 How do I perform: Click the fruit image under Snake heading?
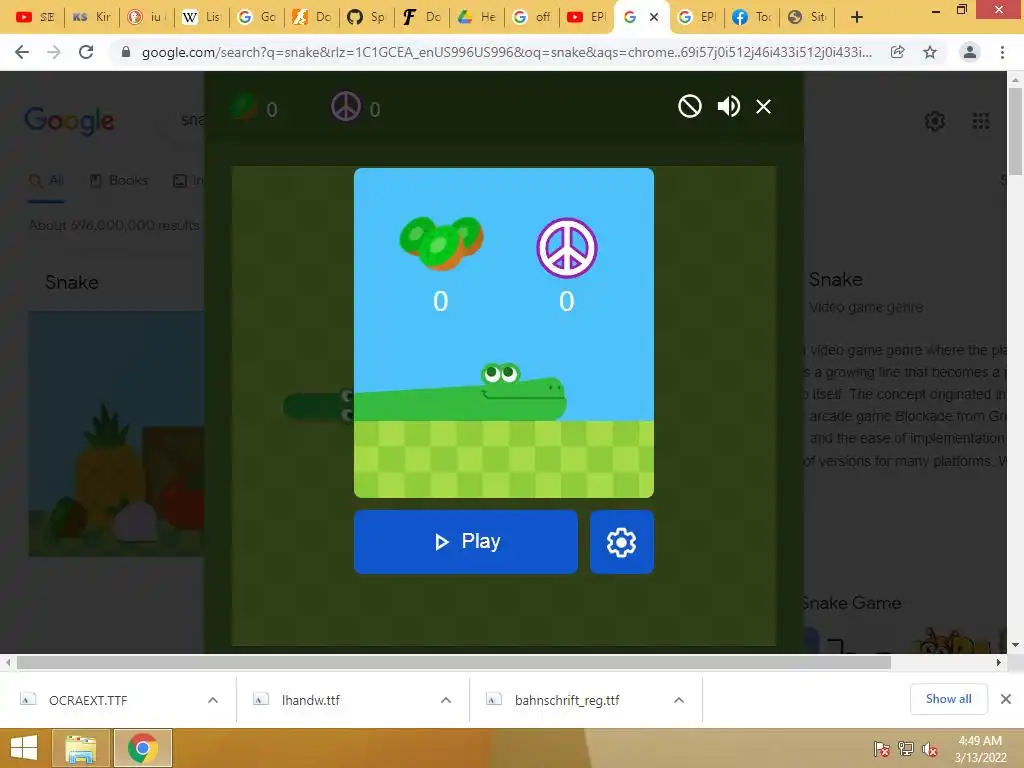[116, 434]
